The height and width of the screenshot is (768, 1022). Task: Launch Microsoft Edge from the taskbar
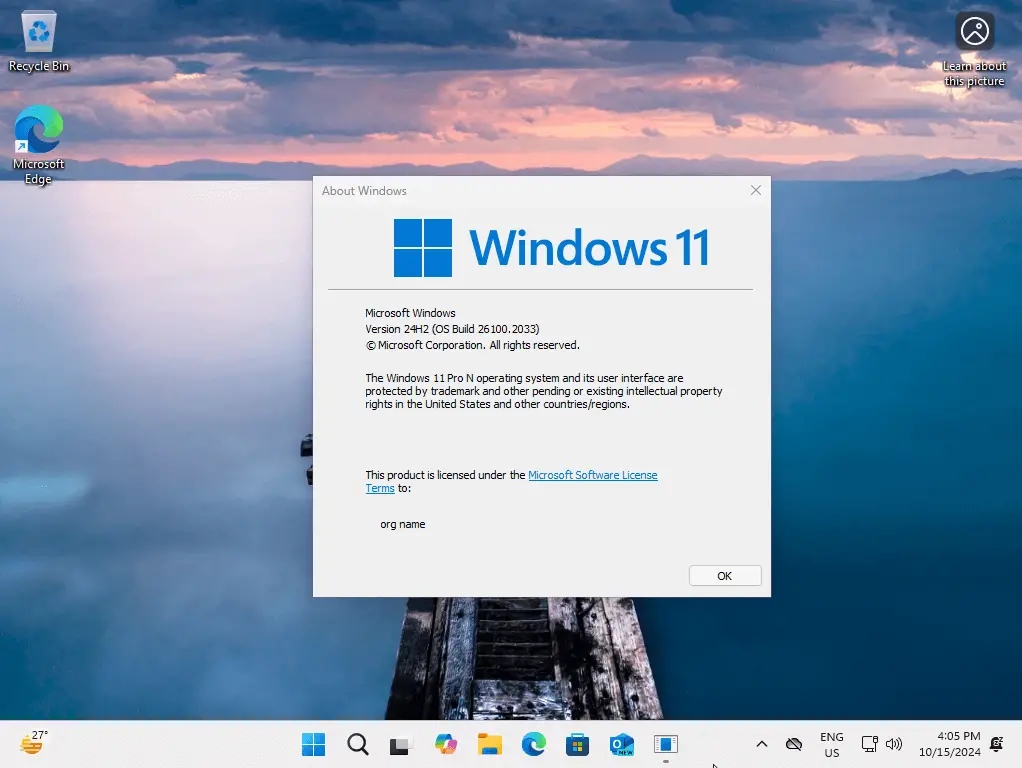click(x=534, y=744)
